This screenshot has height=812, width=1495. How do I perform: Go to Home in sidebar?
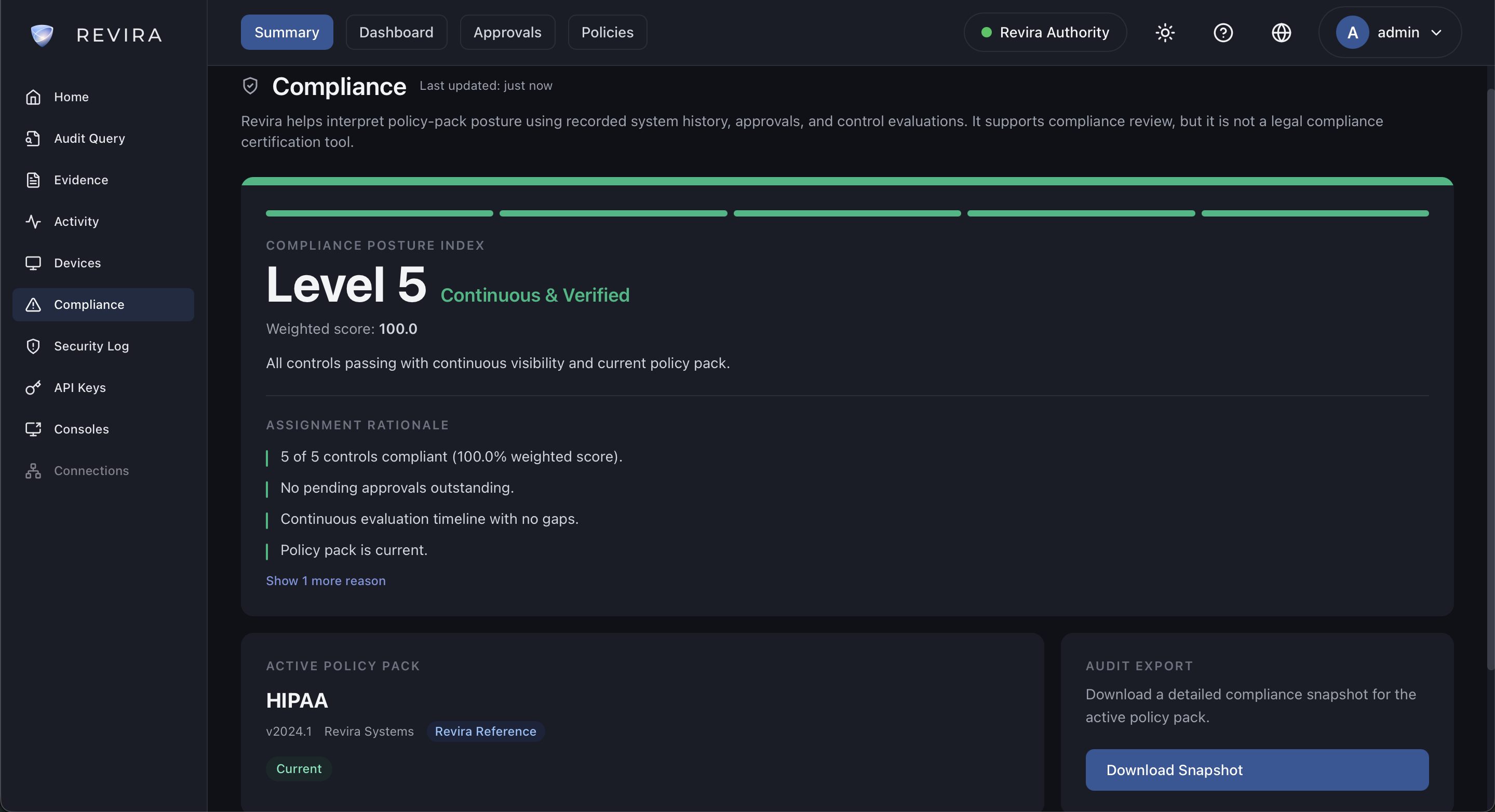point(103,97)
